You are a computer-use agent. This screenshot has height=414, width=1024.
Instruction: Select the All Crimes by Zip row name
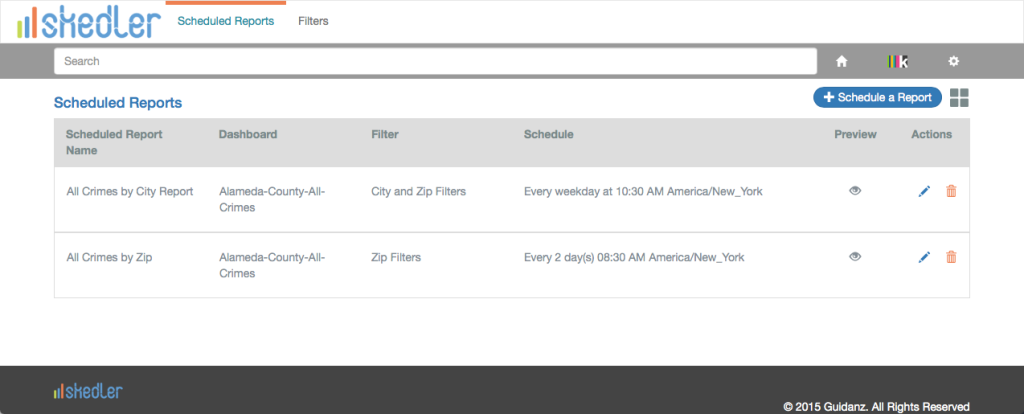(109, 257)
